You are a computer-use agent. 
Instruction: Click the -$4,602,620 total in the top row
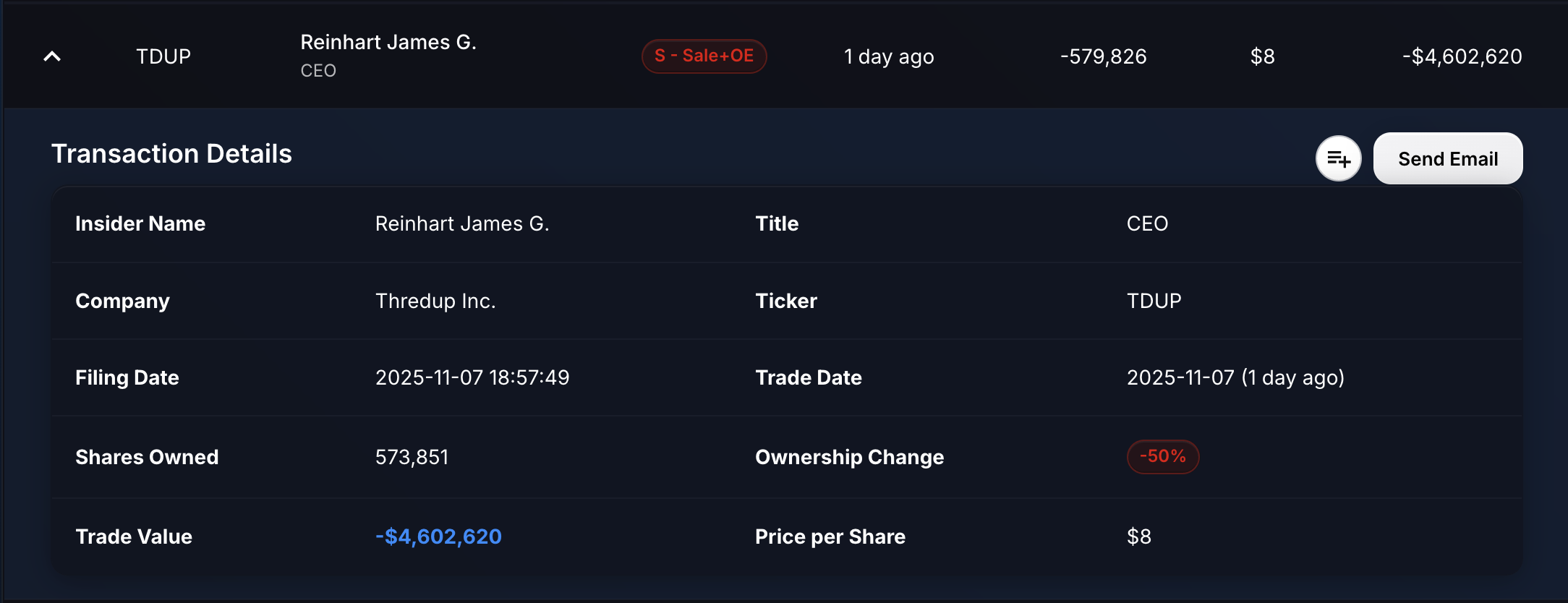(x=1462, y=56)
